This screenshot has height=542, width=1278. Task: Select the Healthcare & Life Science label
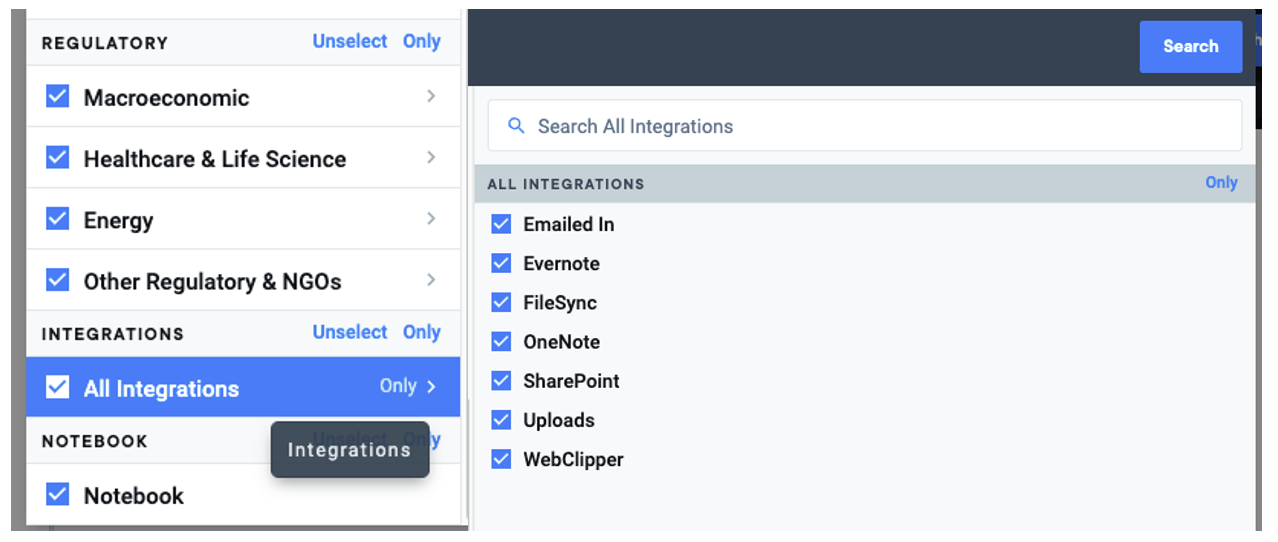pyautogui.click(x=215, y=159)
